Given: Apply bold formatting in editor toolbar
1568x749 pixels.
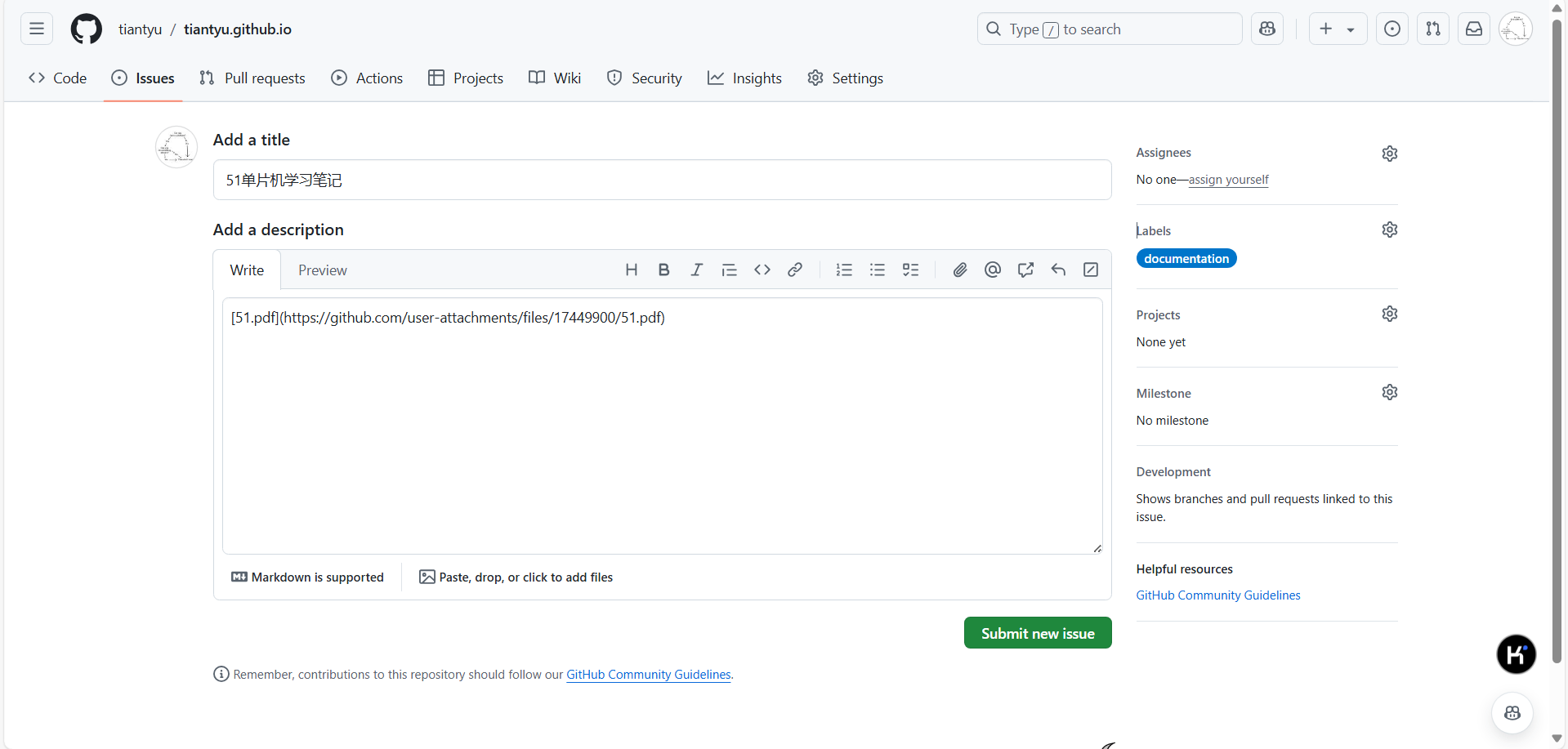Looking at the screenshot, I should pos(663,270).
